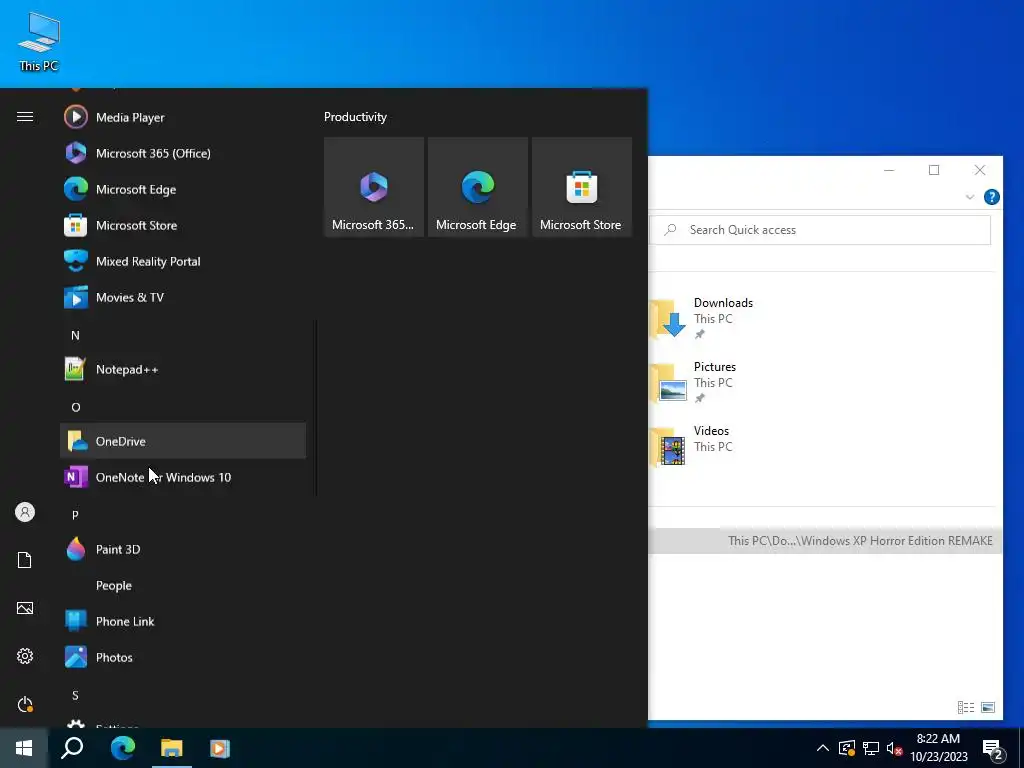Open Pictures from Start sidebar
This screenshot has height=768, width=1024.
pyautogui.click(x=25, y=608)
